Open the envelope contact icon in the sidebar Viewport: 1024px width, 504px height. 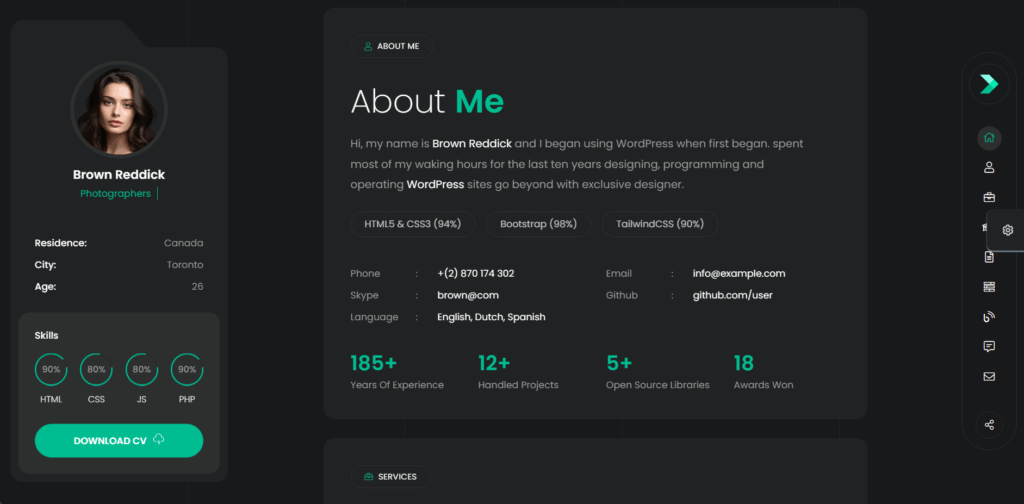989,377
